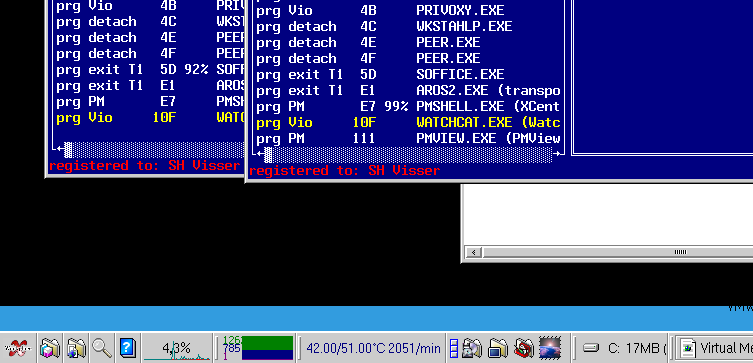Switch to the Virtual Me... window button

(715, 348)
